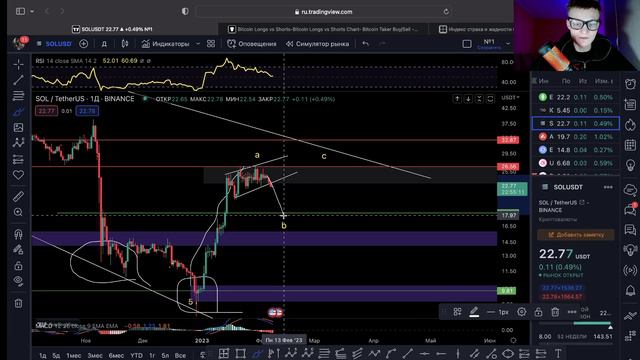Open the image icon tool in left sidebar
The image size is (640, 360).
tap(18, 127)
